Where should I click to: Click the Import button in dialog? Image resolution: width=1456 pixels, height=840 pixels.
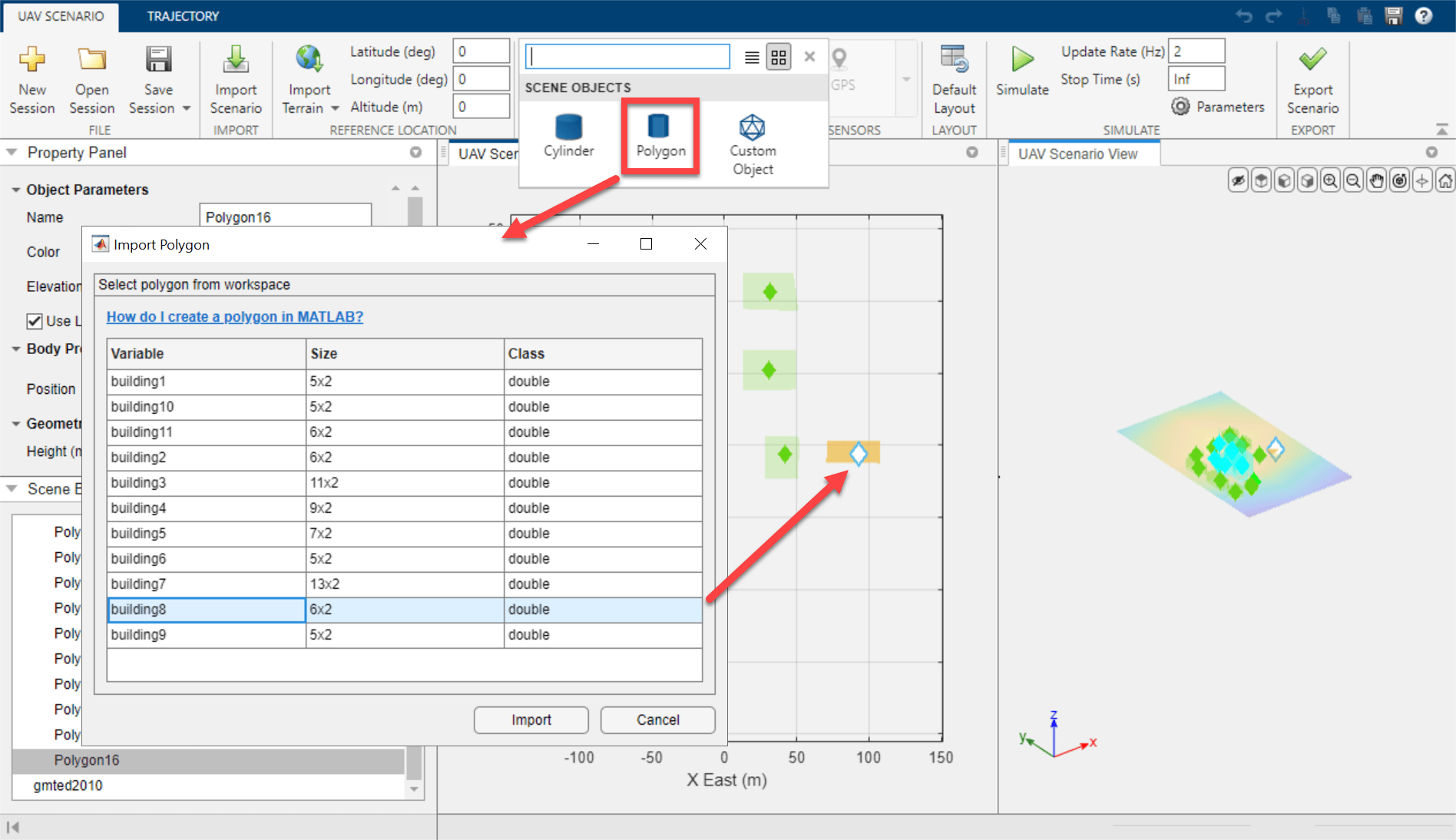pos(531,719)
